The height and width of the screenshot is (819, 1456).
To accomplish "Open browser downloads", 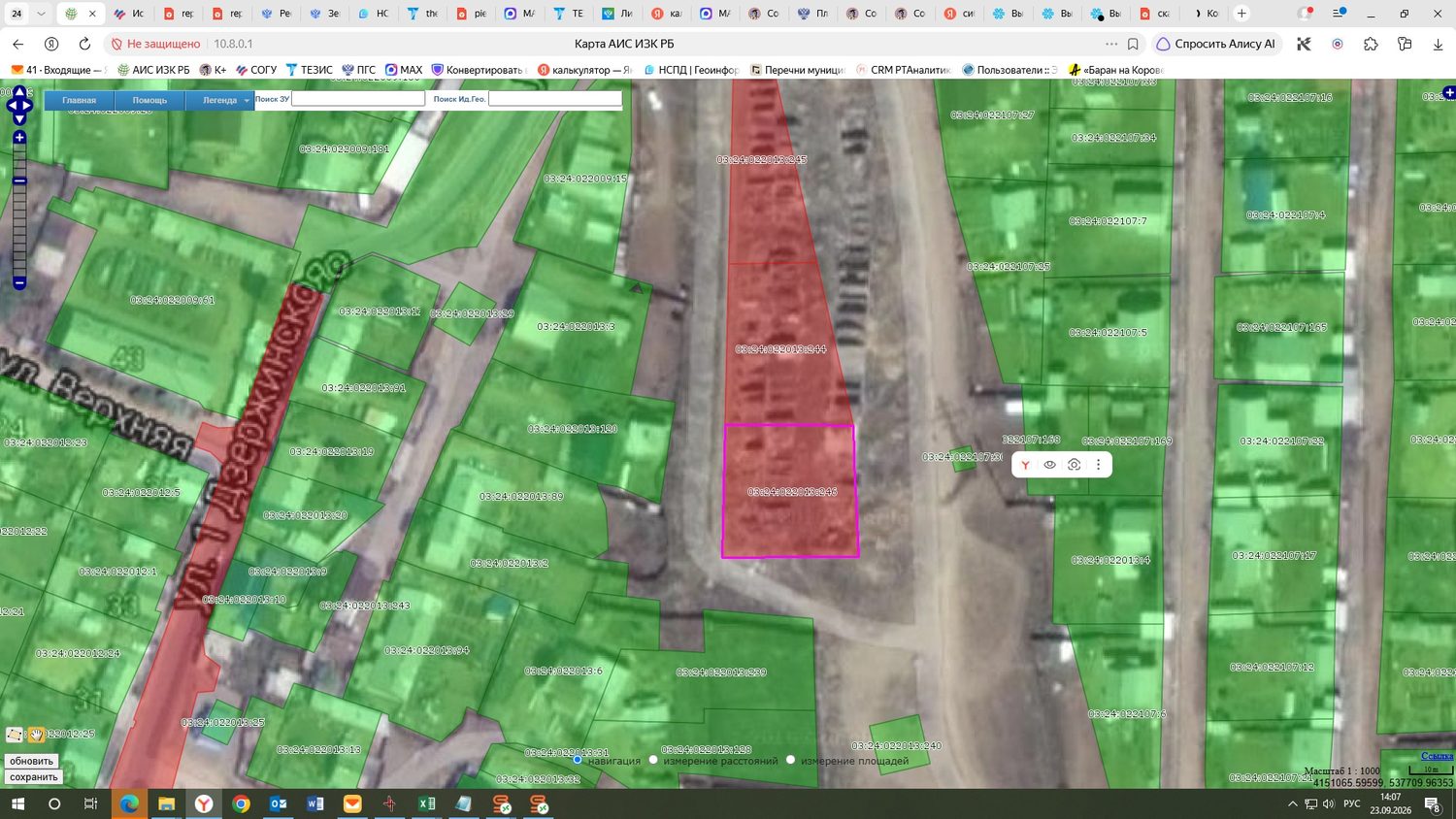I will click(1438, 44).
